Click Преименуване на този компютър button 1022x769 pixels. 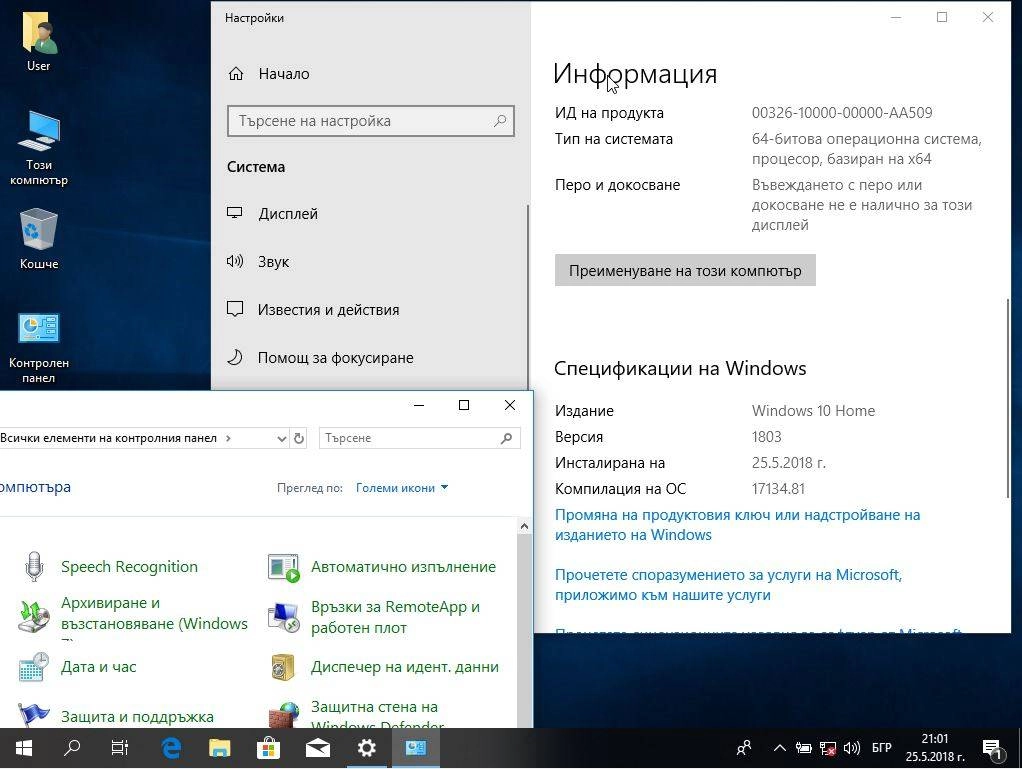685,270
